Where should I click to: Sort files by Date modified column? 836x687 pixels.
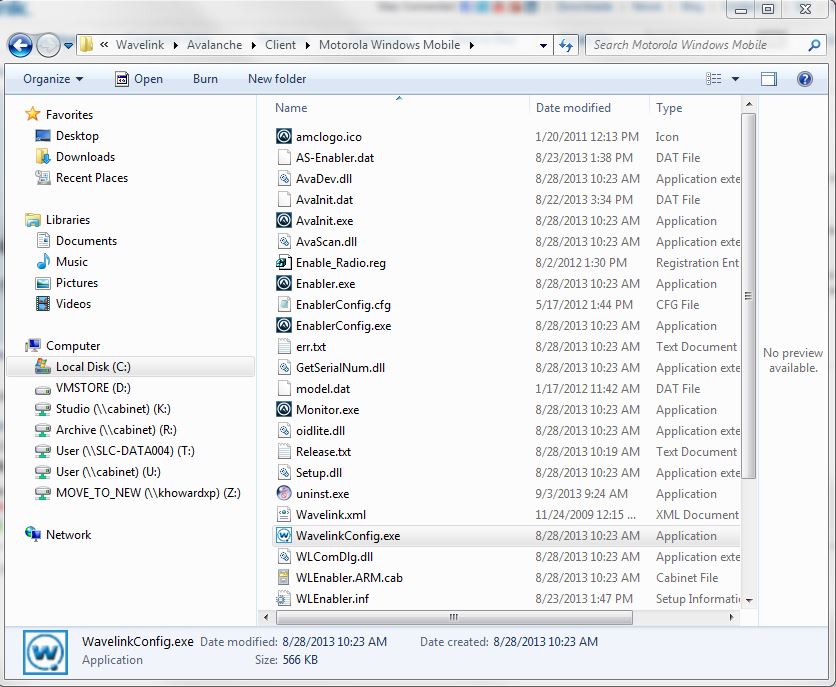point(573,108)
